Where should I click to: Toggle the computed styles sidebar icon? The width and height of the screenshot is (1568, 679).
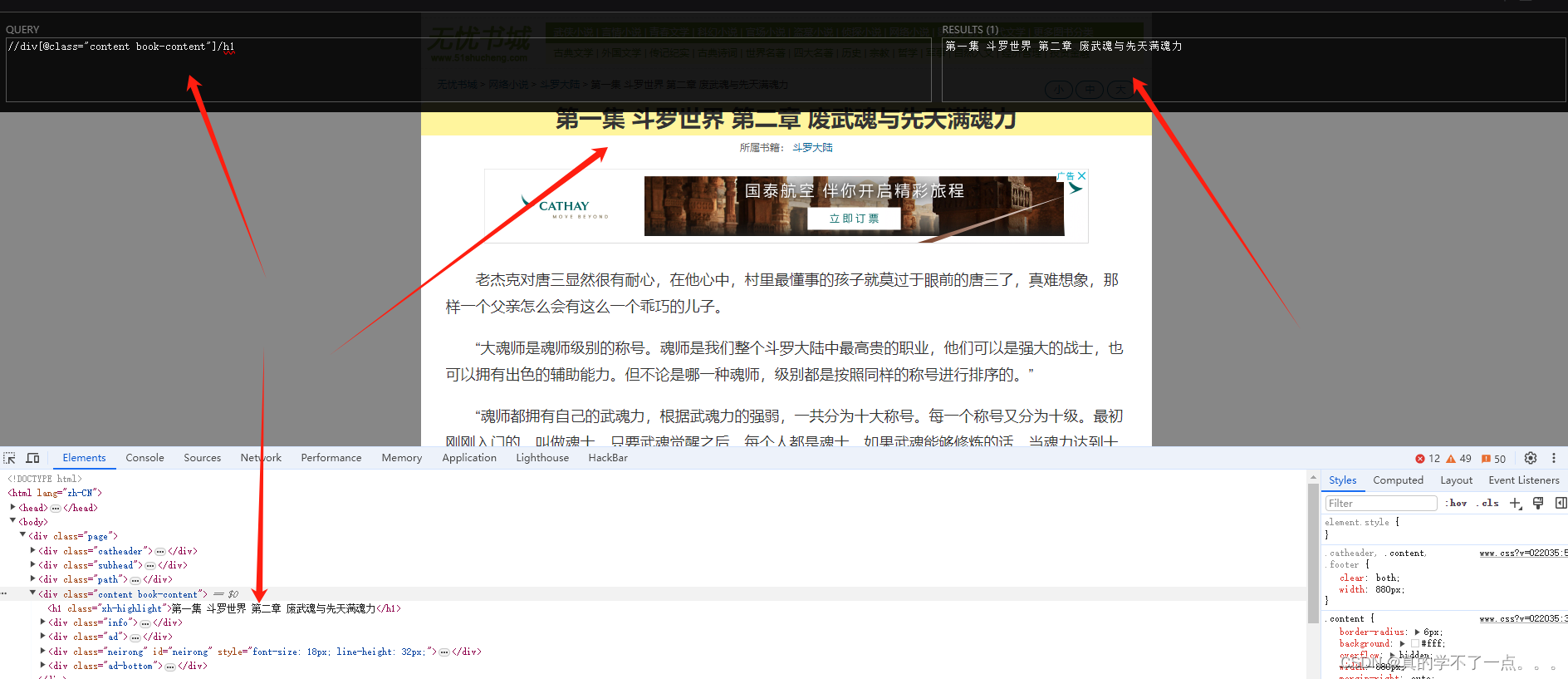pyautogui.click(x=1561, y=503)
